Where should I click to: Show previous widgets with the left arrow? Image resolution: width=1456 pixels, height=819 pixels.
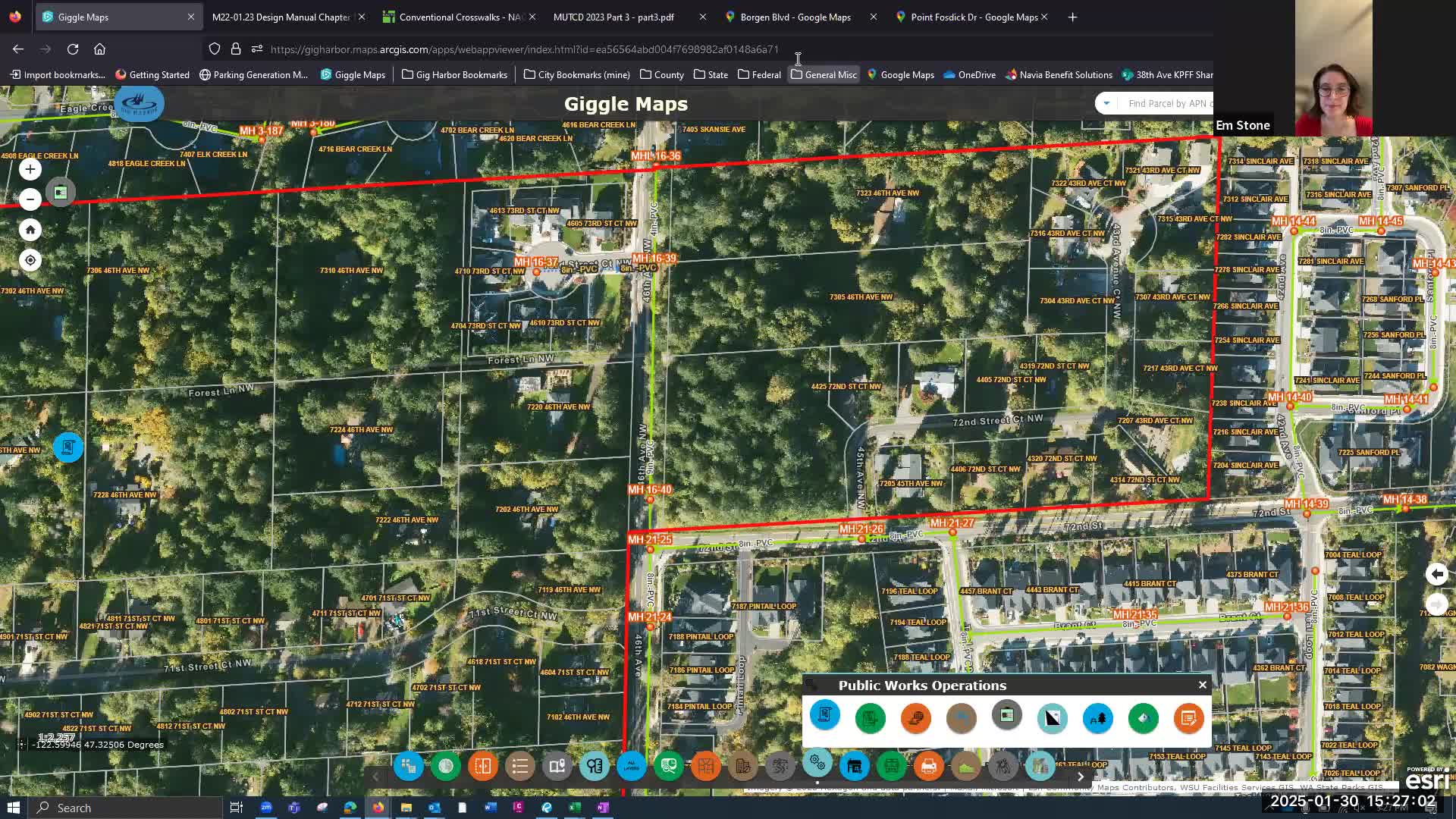pos(375,776)
